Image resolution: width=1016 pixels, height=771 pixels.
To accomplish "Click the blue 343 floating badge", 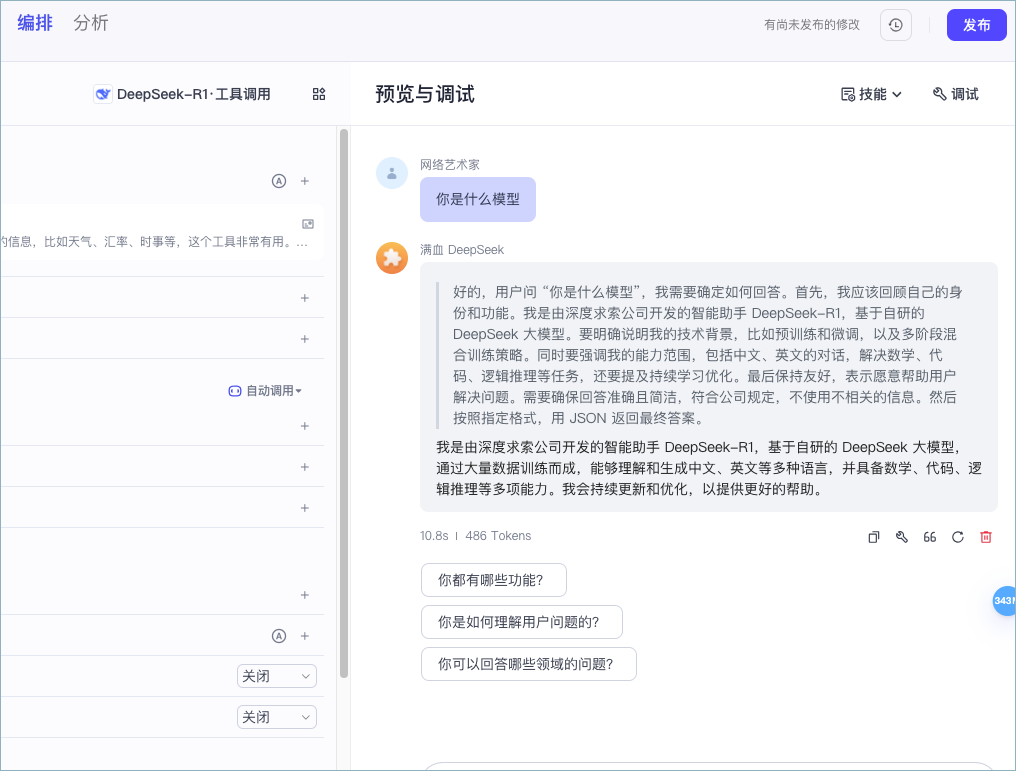I will coord(1003,600).
